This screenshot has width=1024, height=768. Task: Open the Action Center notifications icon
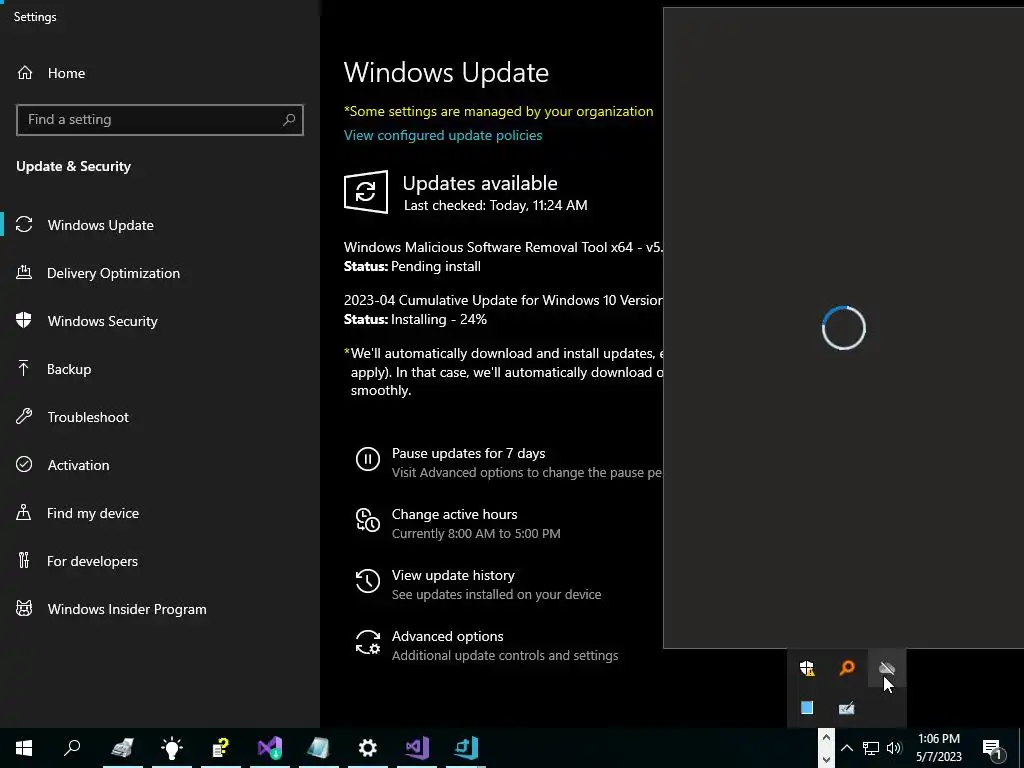click(992, 748)
